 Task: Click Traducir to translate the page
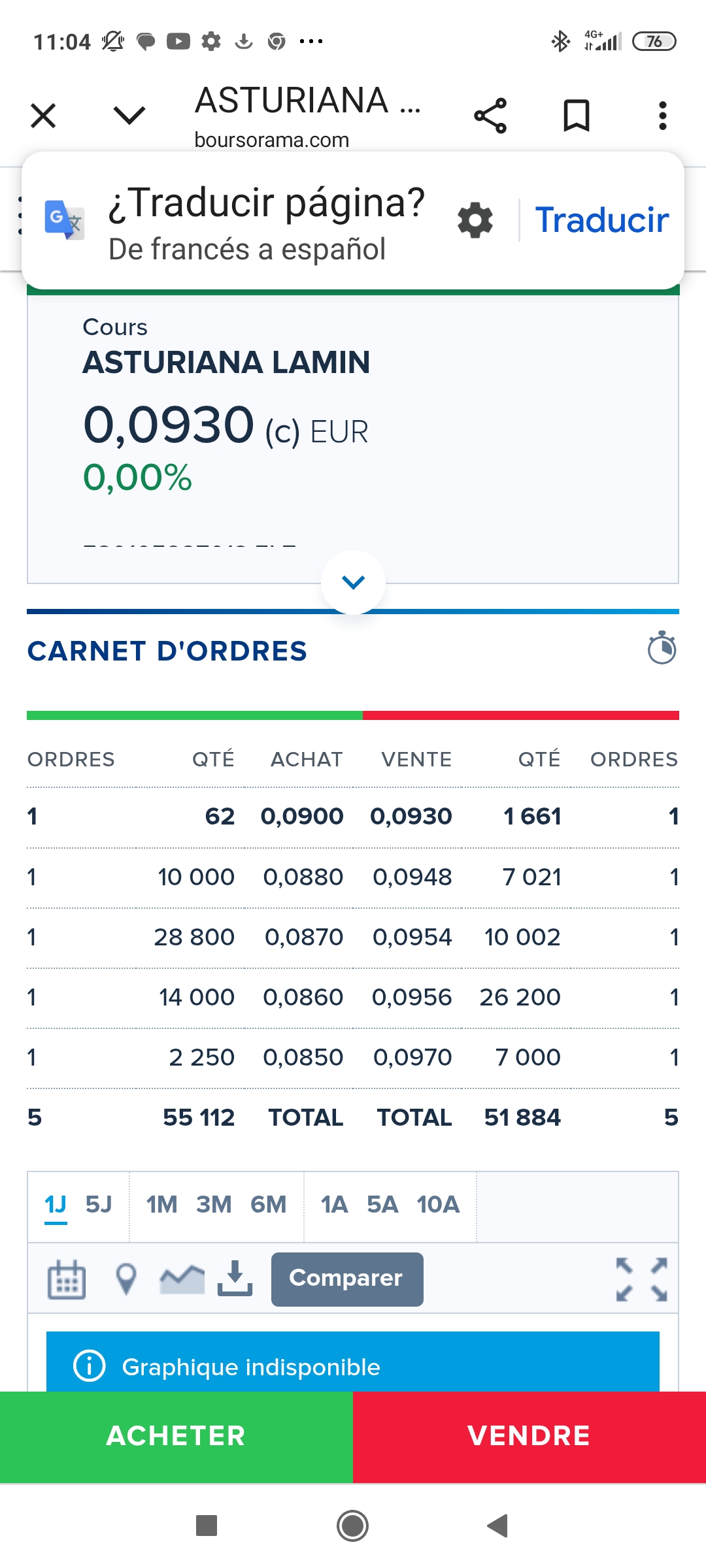click(x=601, y=220)
